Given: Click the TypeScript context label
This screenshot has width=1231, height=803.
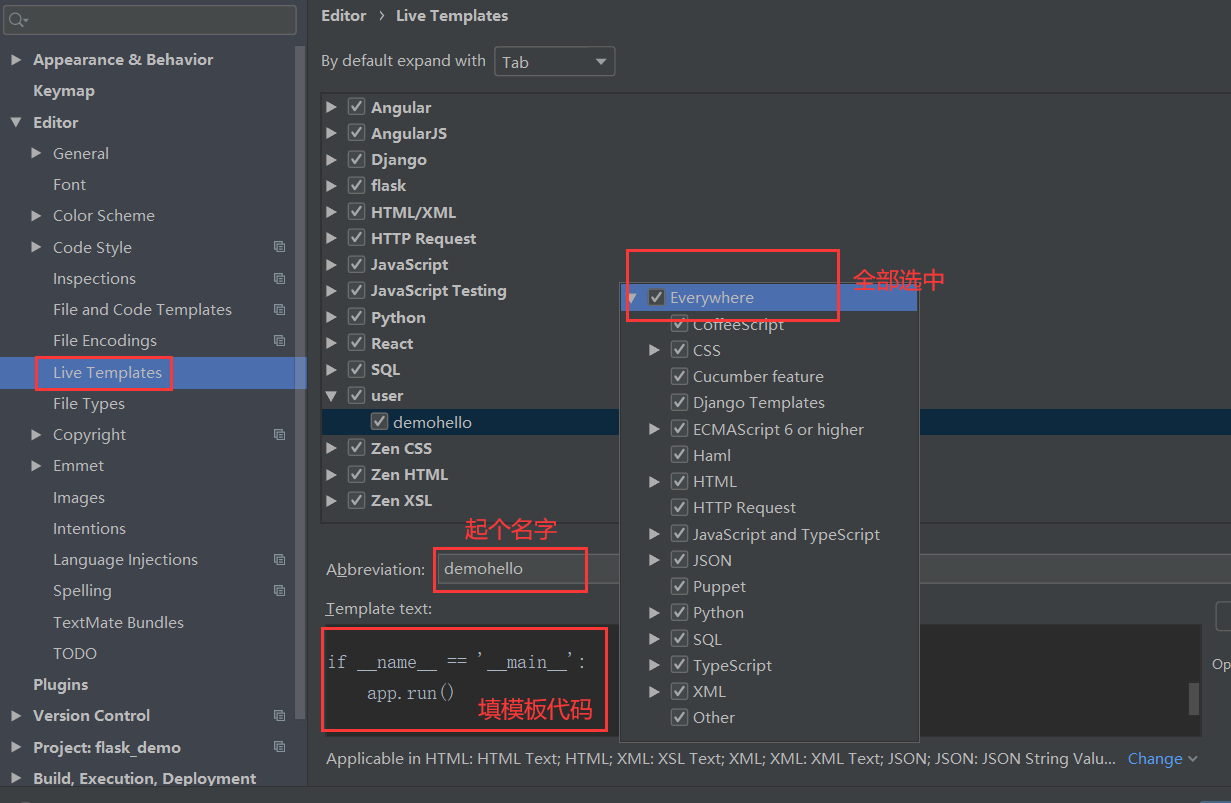Looking at the screenshot, I should point(732,665).
